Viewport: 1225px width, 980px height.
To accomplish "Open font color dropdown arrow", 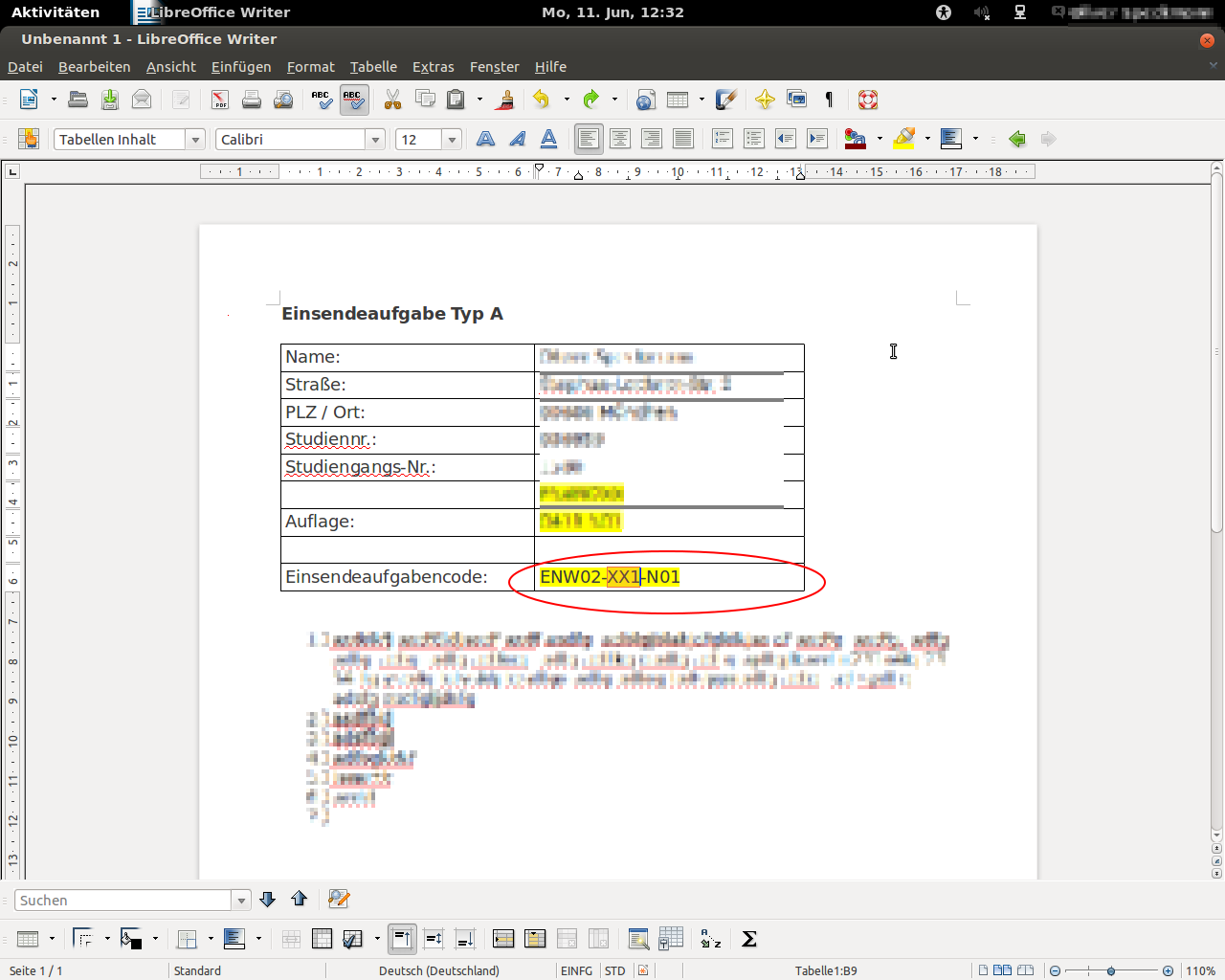I will click(880, 140).
